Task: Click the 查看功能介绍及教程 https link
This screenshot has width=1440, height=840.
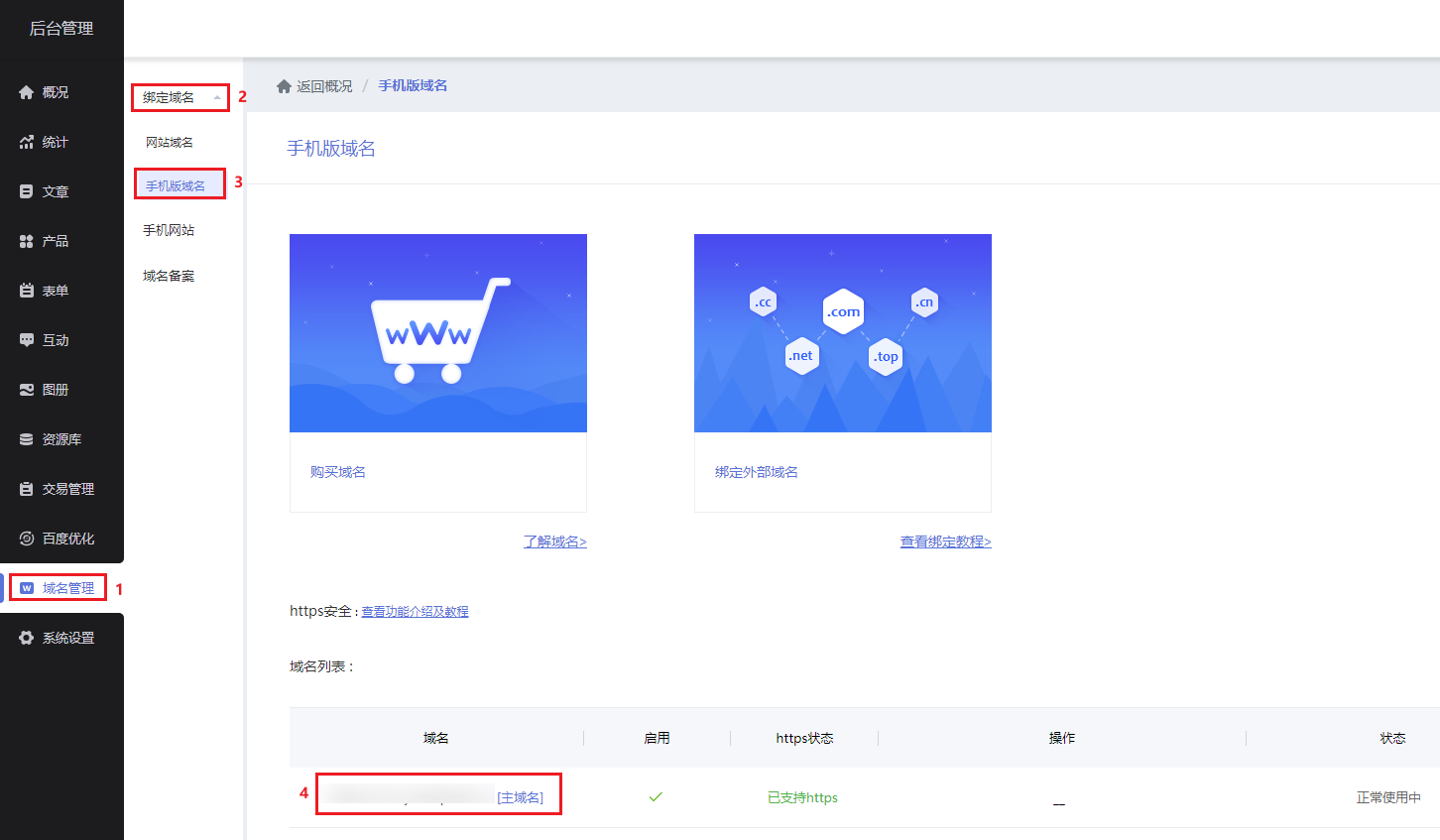Action: point(415,612)
